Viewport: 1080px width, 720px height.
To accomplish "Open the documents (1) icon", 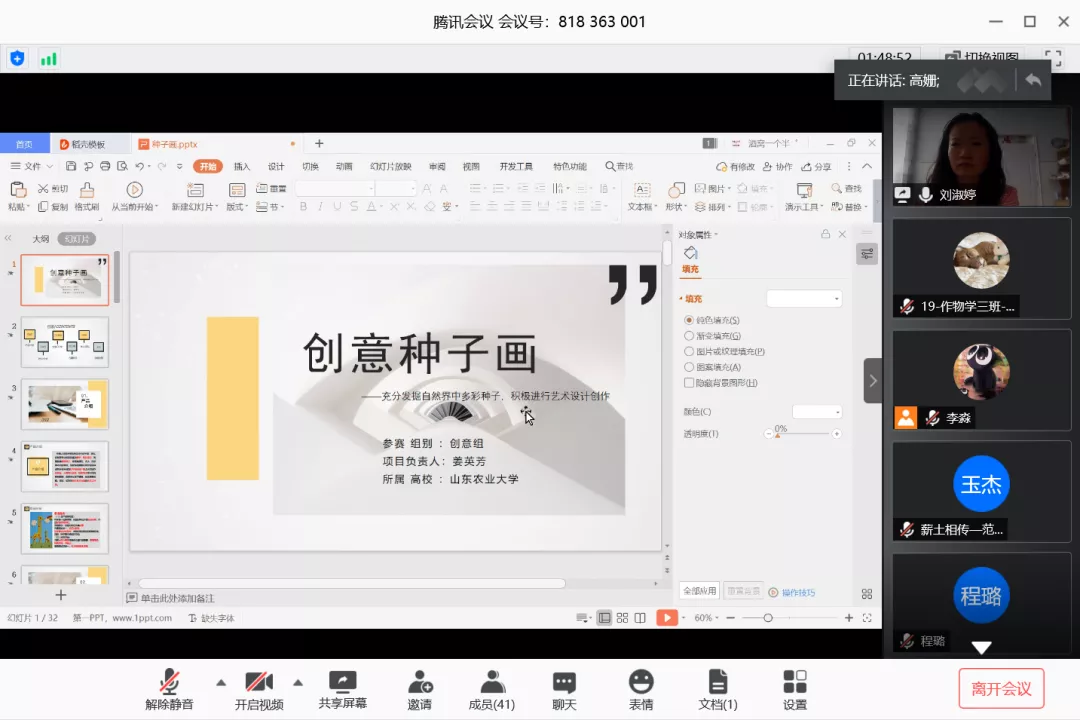I will tap(717, 683).
